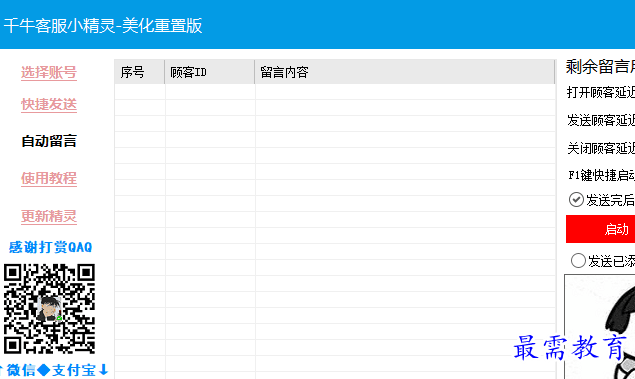Click the 发送顾客延迟 setting label
The image size is (635, 379).
click(601, 120)
